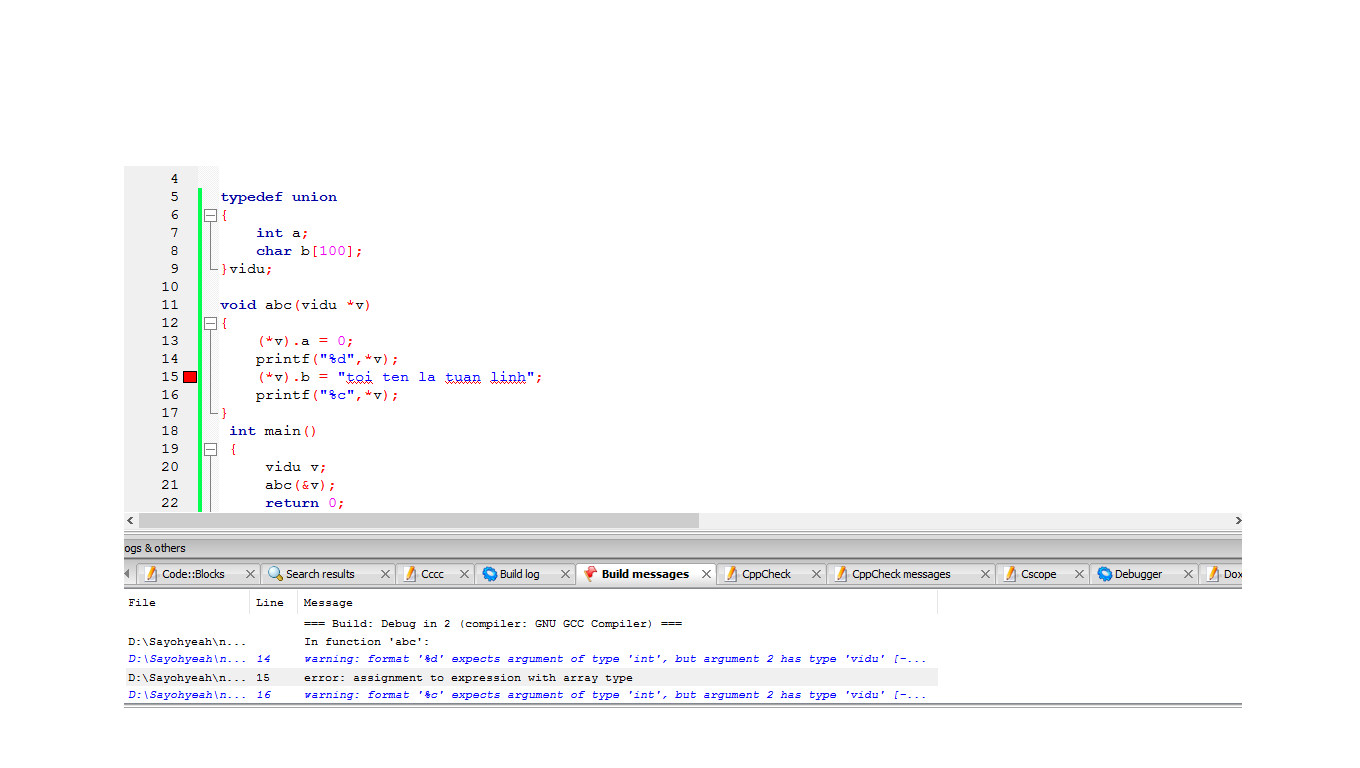1360x768 pixels.
Task: Close the Cccc tab
Action: coord(464,574)
